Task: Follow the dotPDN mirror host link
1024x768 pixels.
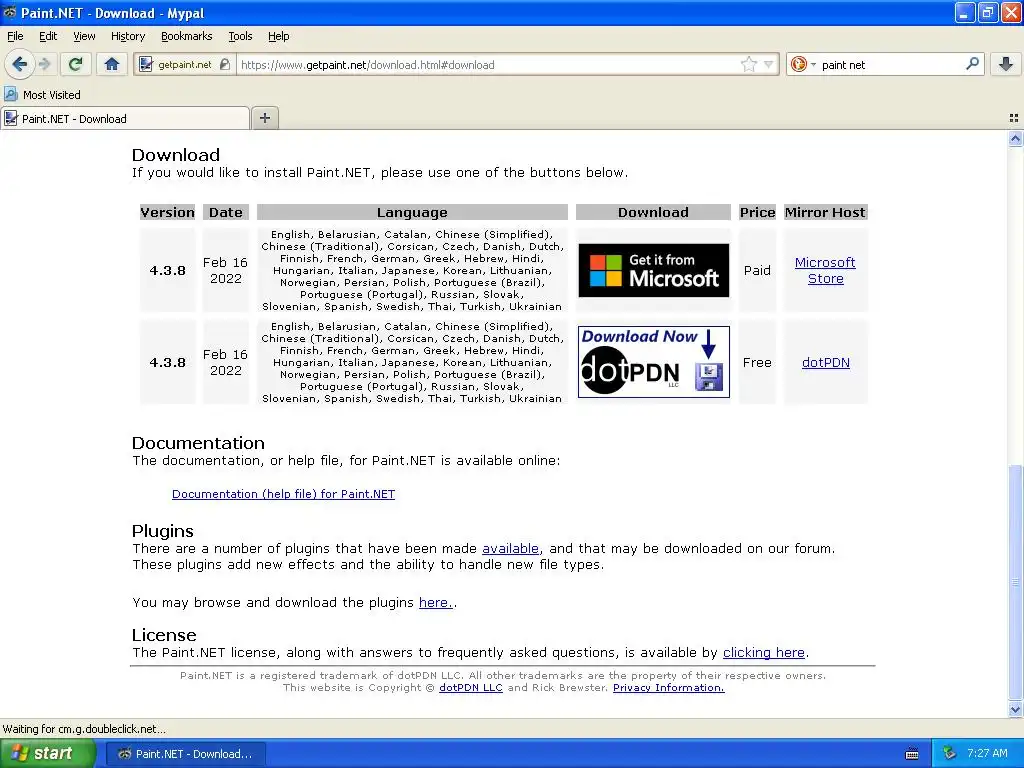Action: click(x=825, y=362)
